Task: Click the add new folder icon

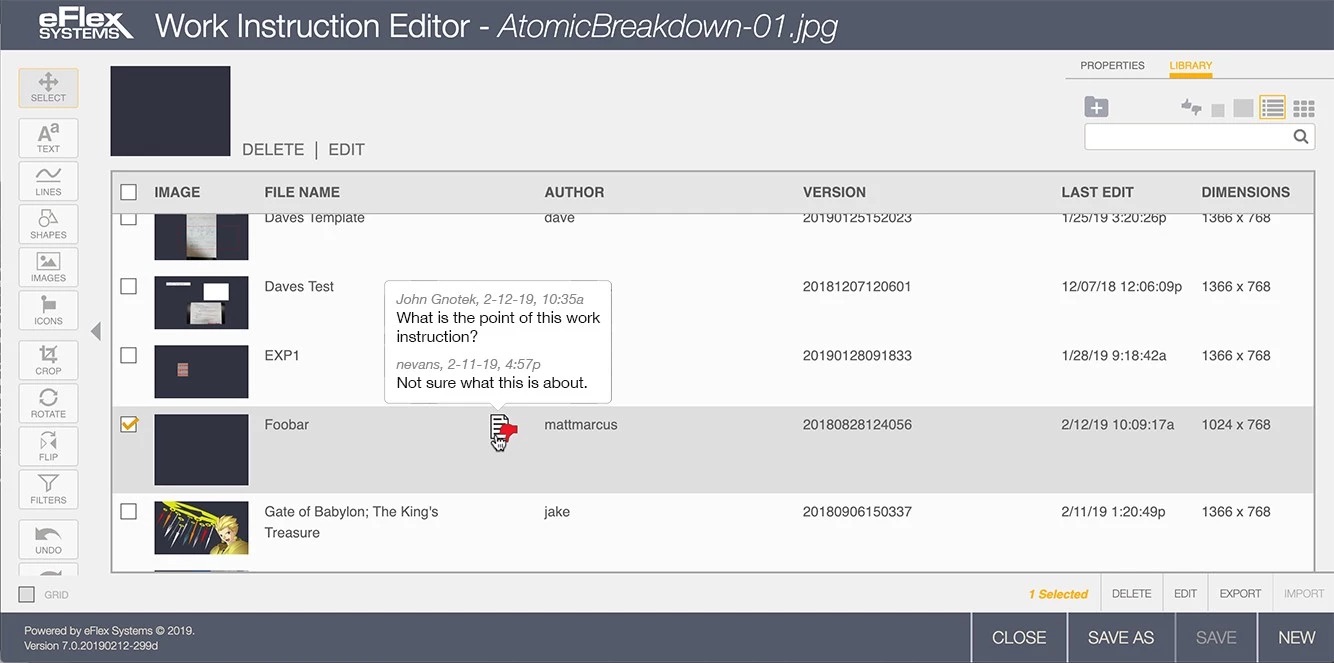Action: [x=1096, y=107]
